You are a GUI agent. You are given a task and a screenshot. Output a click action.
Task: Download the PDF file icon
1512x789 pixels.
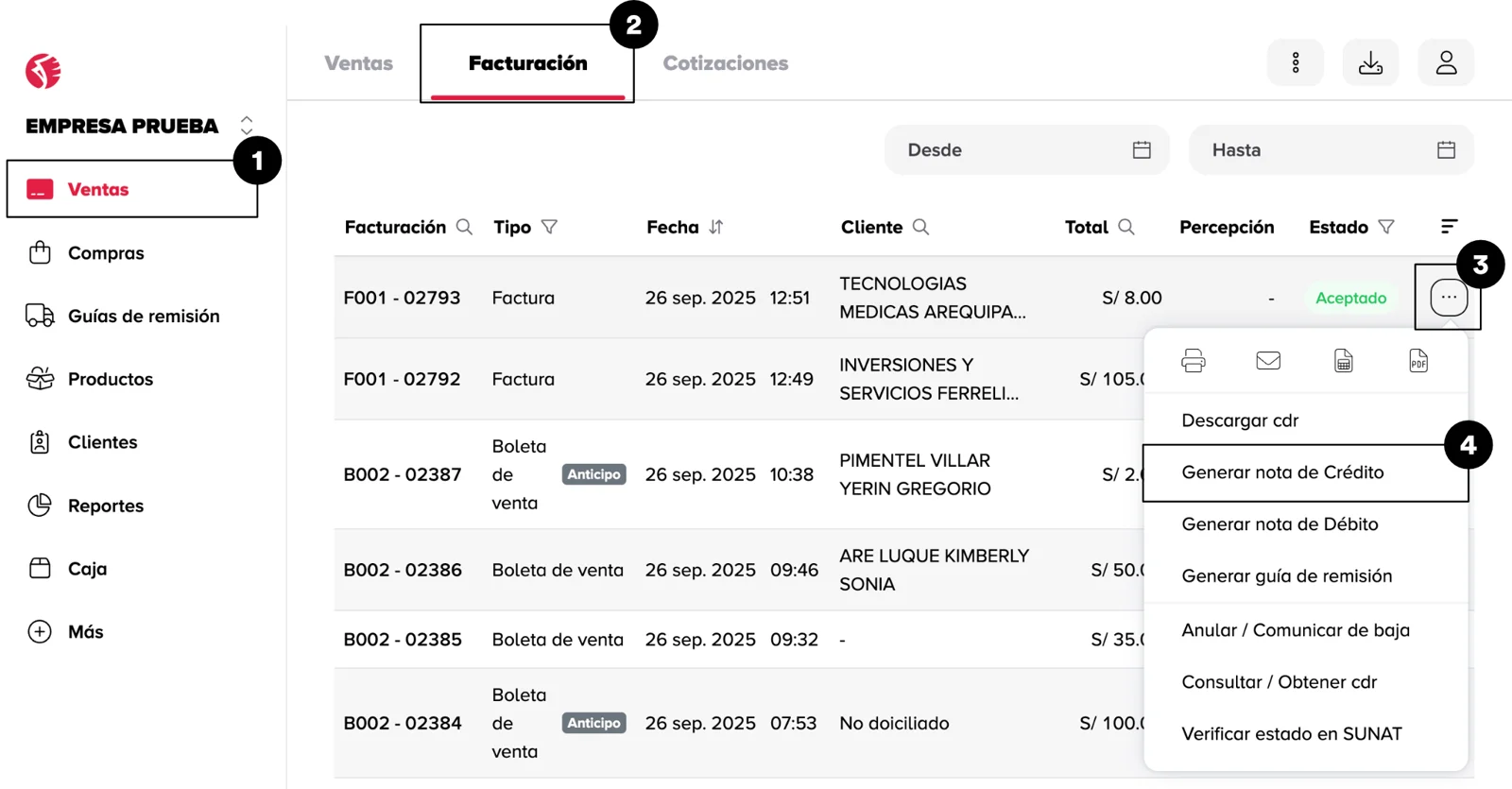coord(1418,360)
